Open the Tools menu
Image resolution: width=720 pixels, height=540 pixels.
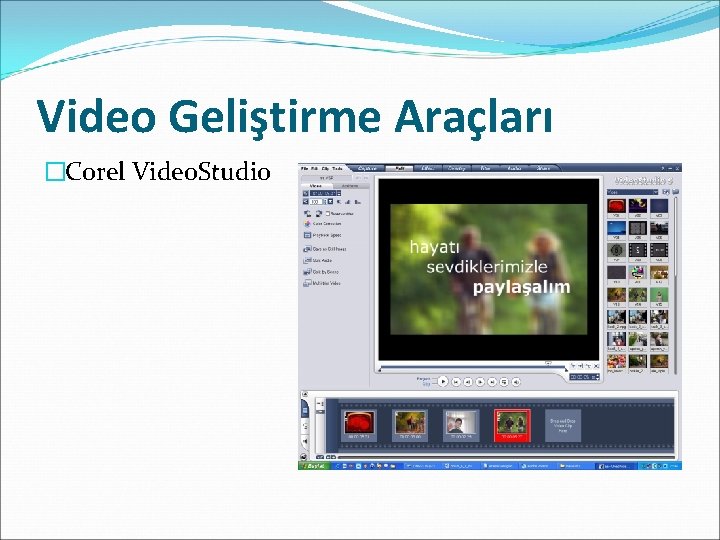coord(338,169)
